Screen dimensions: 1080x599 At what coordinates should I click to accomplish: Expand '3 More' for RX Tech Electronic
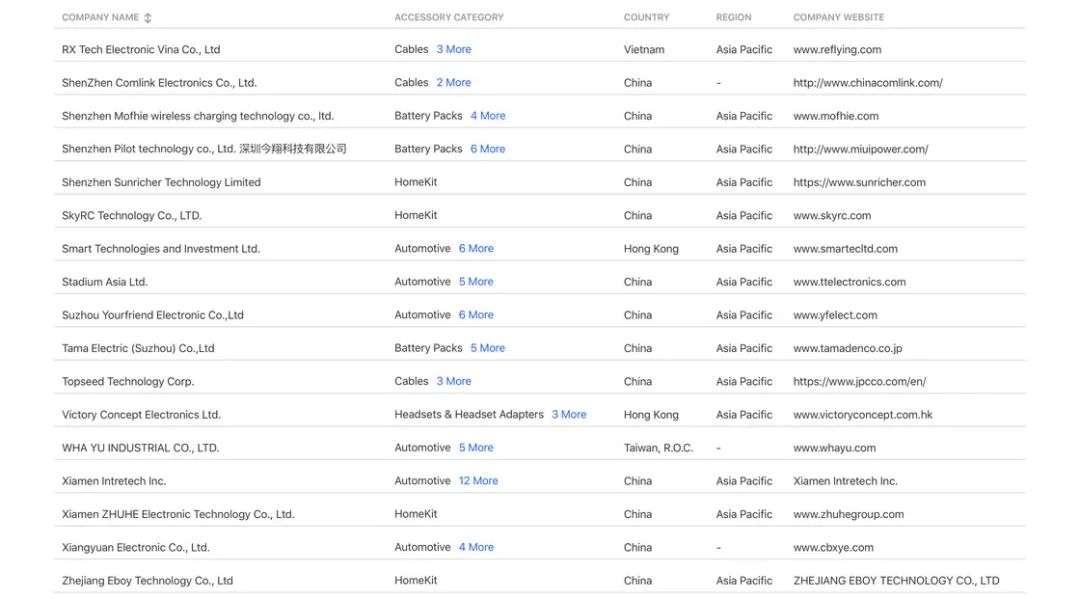453,49
